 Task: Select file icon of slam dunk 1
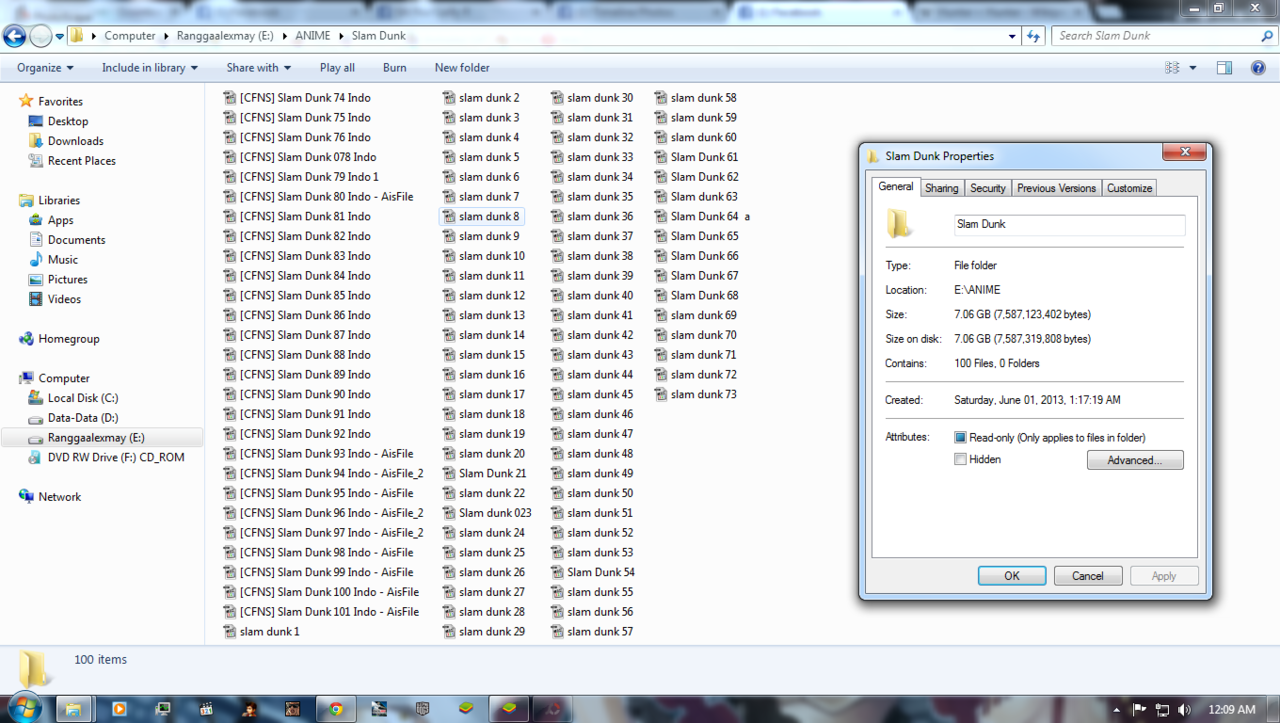coord(230,631)
